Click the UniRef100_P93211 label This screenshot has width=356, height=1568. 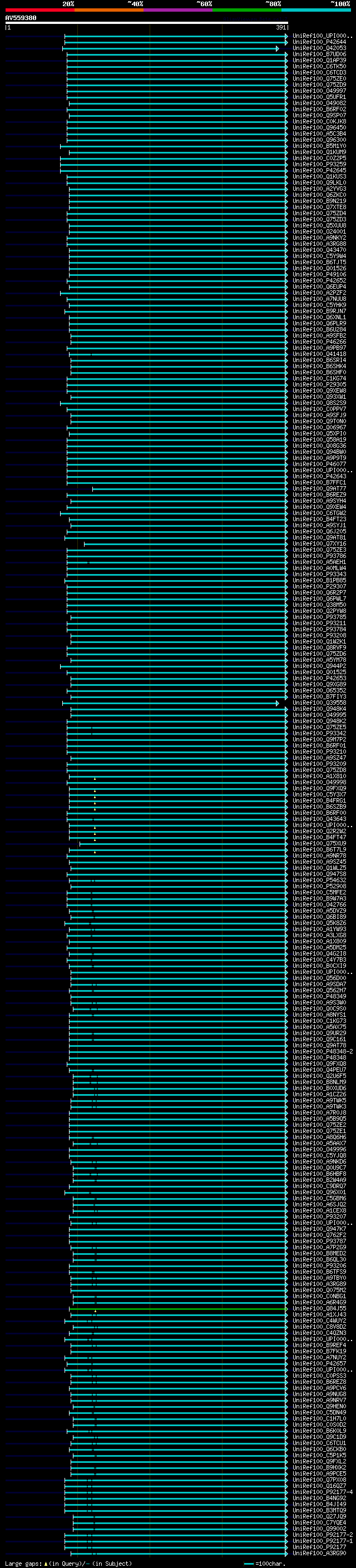(x=319, y=624)
